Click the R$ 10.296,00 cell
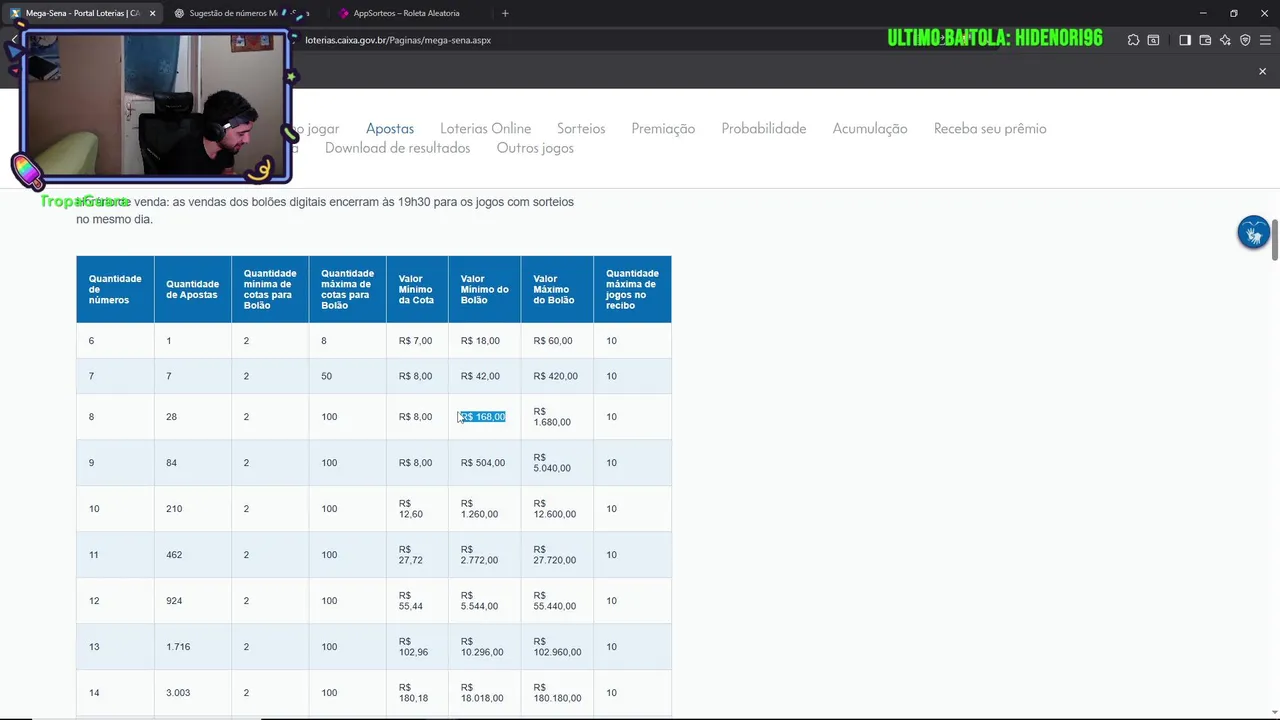The image size is (1280, 720). click(482, 647)
